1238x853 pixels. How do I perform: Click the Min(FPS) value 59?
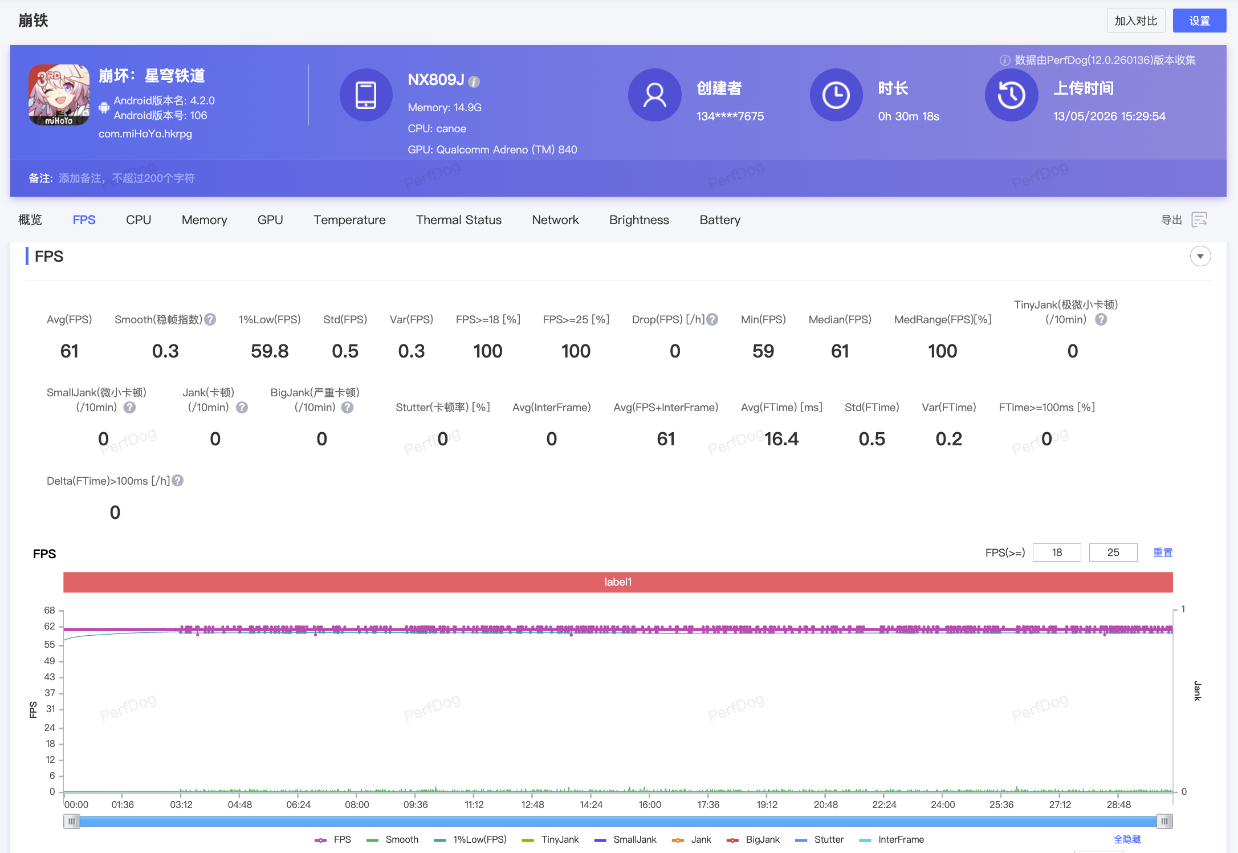click(764, 351)
